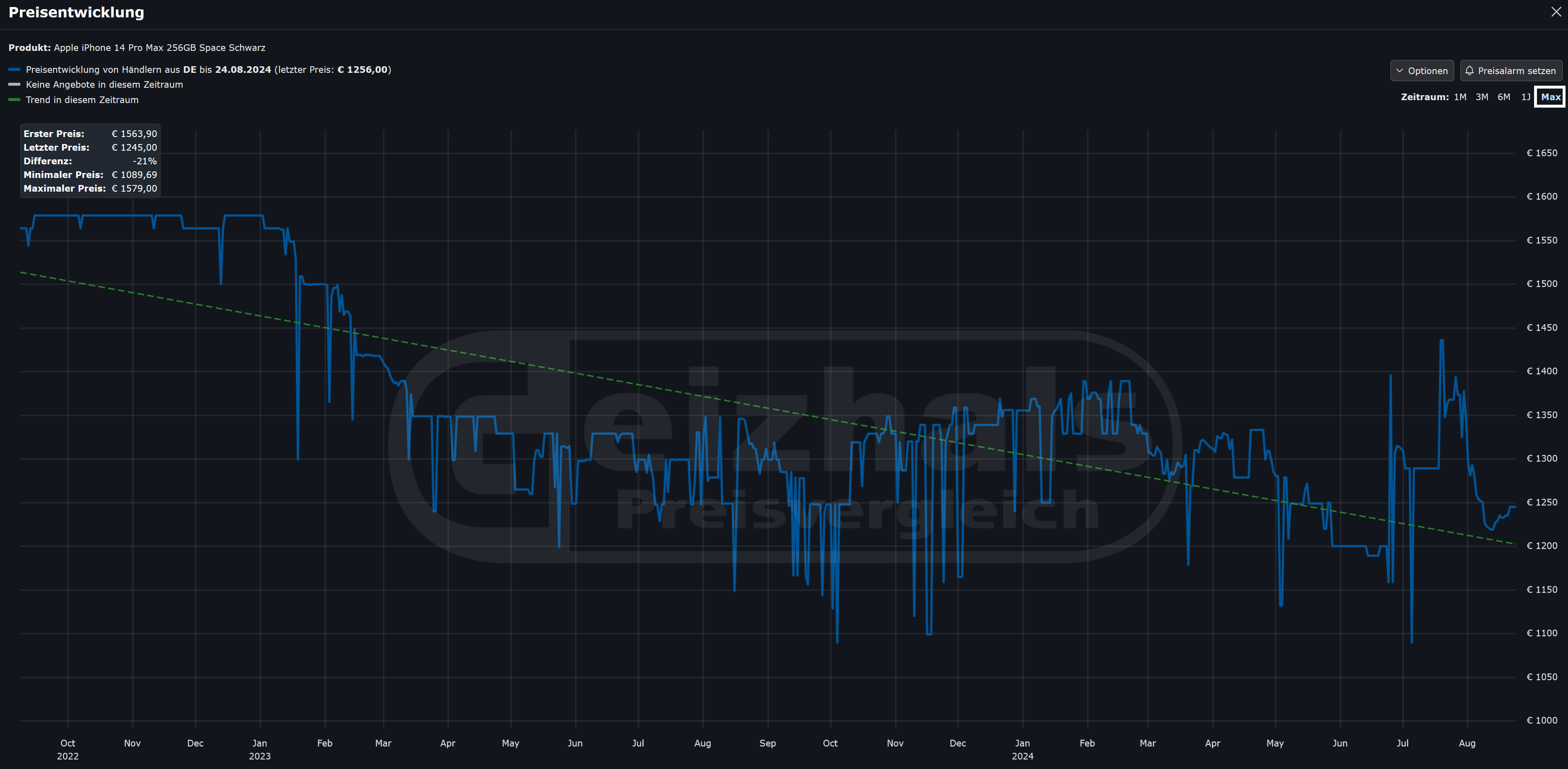The image size is (1568, 769).
Task: Open the Optionen dropdown
Action: pos(1422,71)
